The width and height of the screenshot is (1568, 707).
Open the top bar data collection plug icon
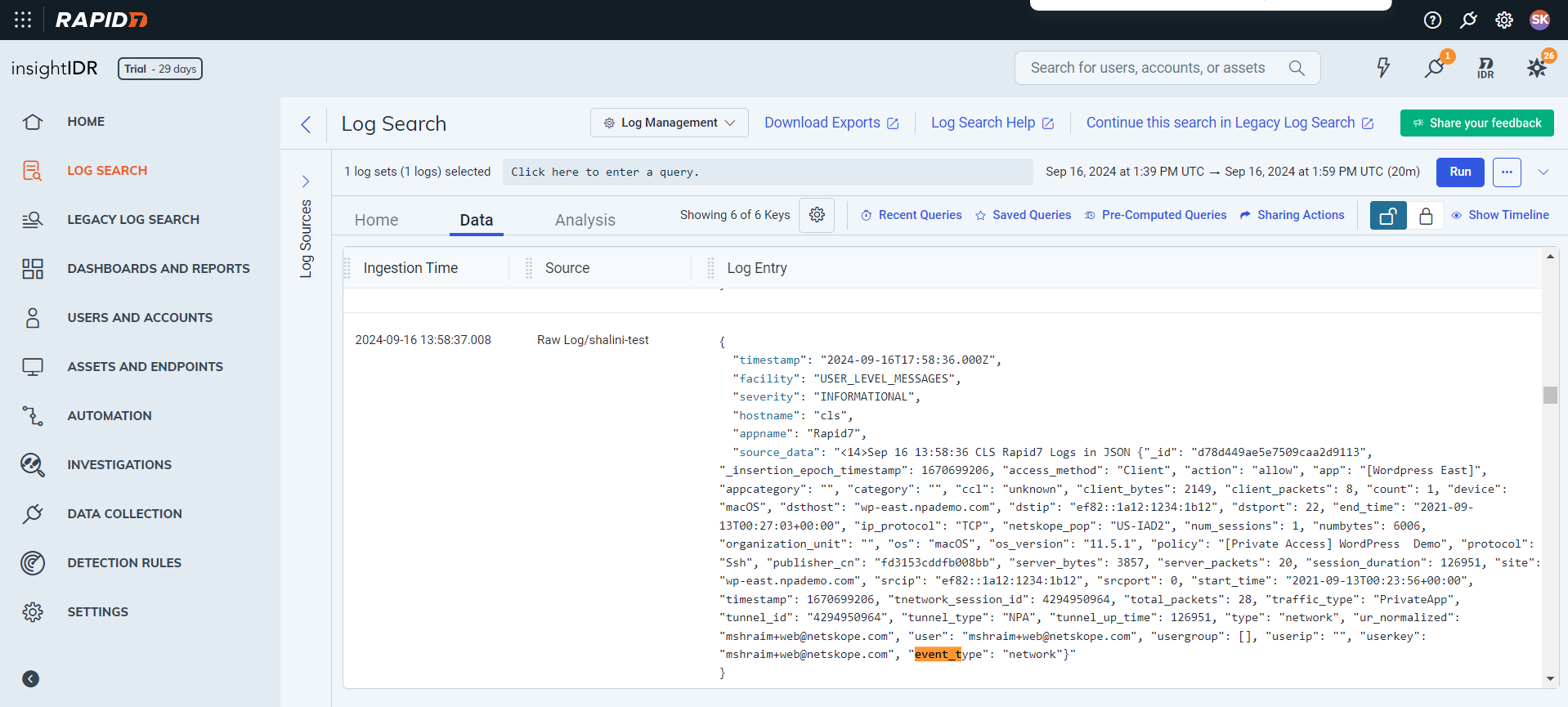[1468, 20]
